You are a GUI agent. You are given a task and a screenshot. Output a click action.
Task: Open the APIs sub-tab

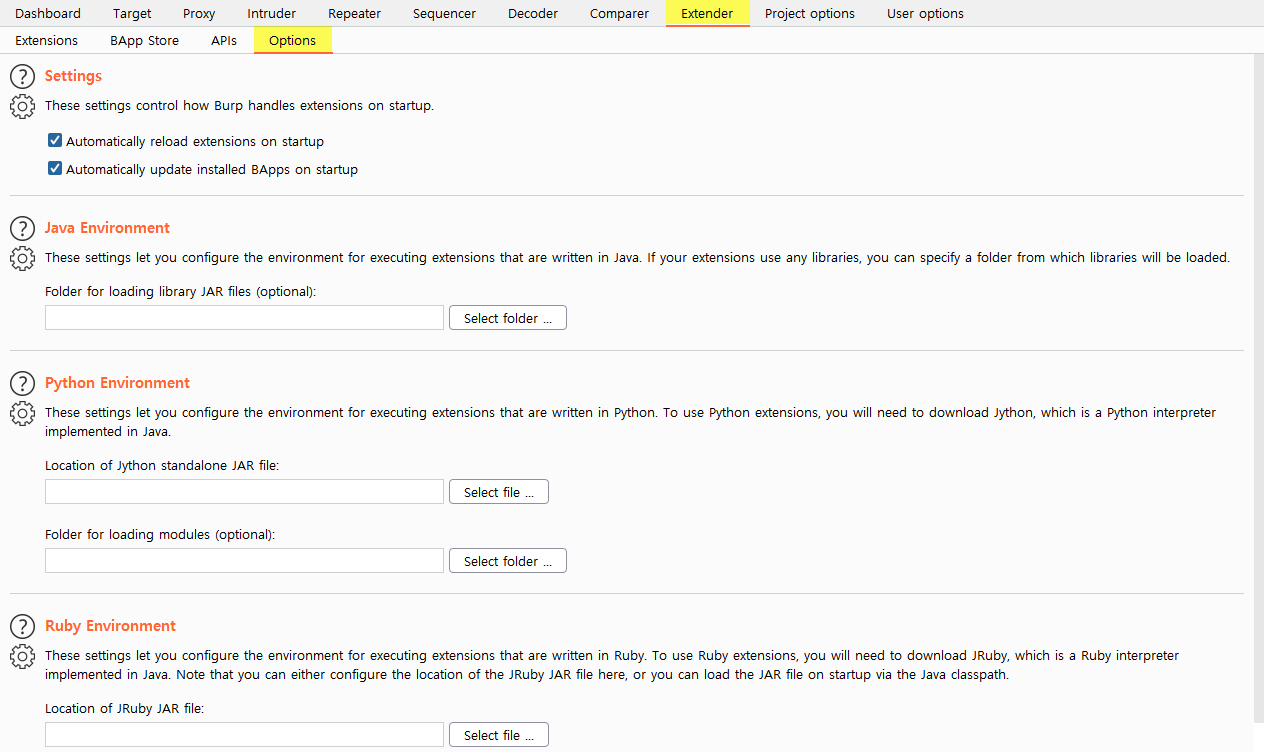coord(224,40)
